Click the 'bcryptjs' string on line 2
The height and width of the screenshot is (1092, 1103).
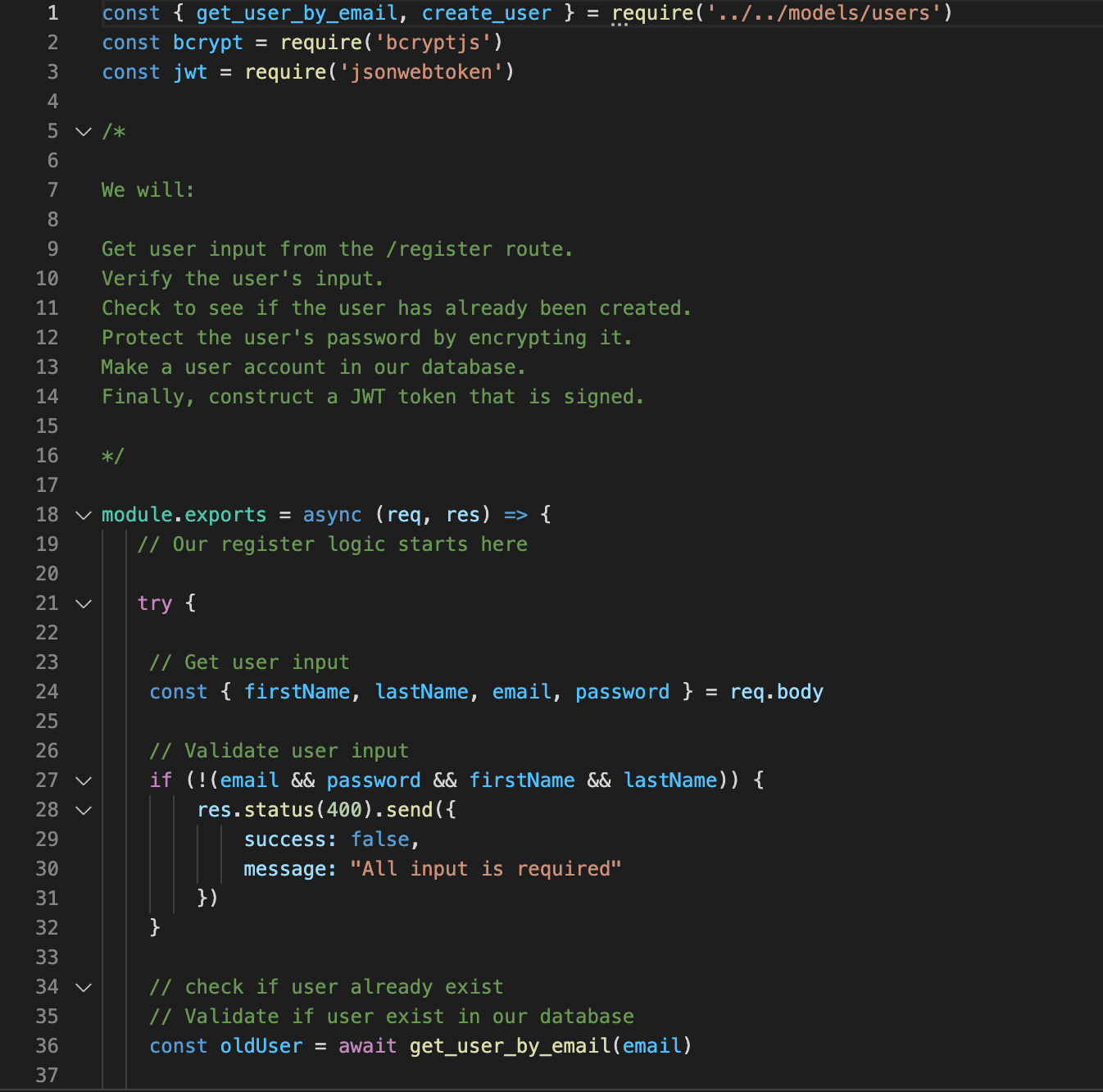(x=433, y=43)
